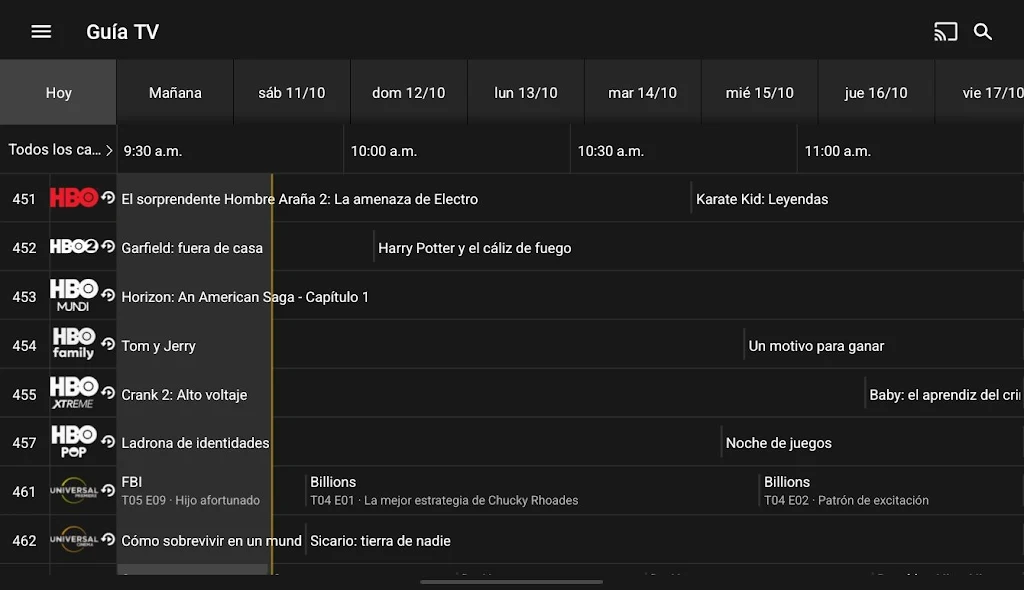The height and width of the screenshot is (590, 1024).
Task: Open Noche de juegos on HBO Pop
Action: pyautogui.click(x=779, y=443)
